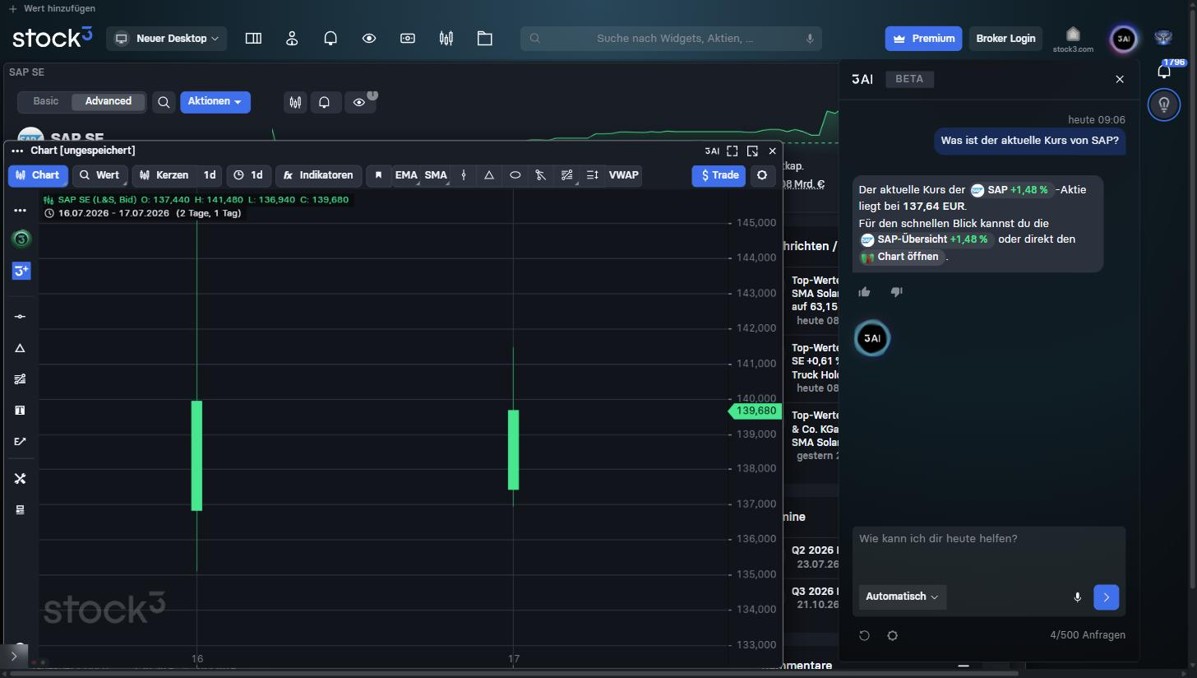
Task: Click the money banknote icon in top bar
Action: (408, 38)
